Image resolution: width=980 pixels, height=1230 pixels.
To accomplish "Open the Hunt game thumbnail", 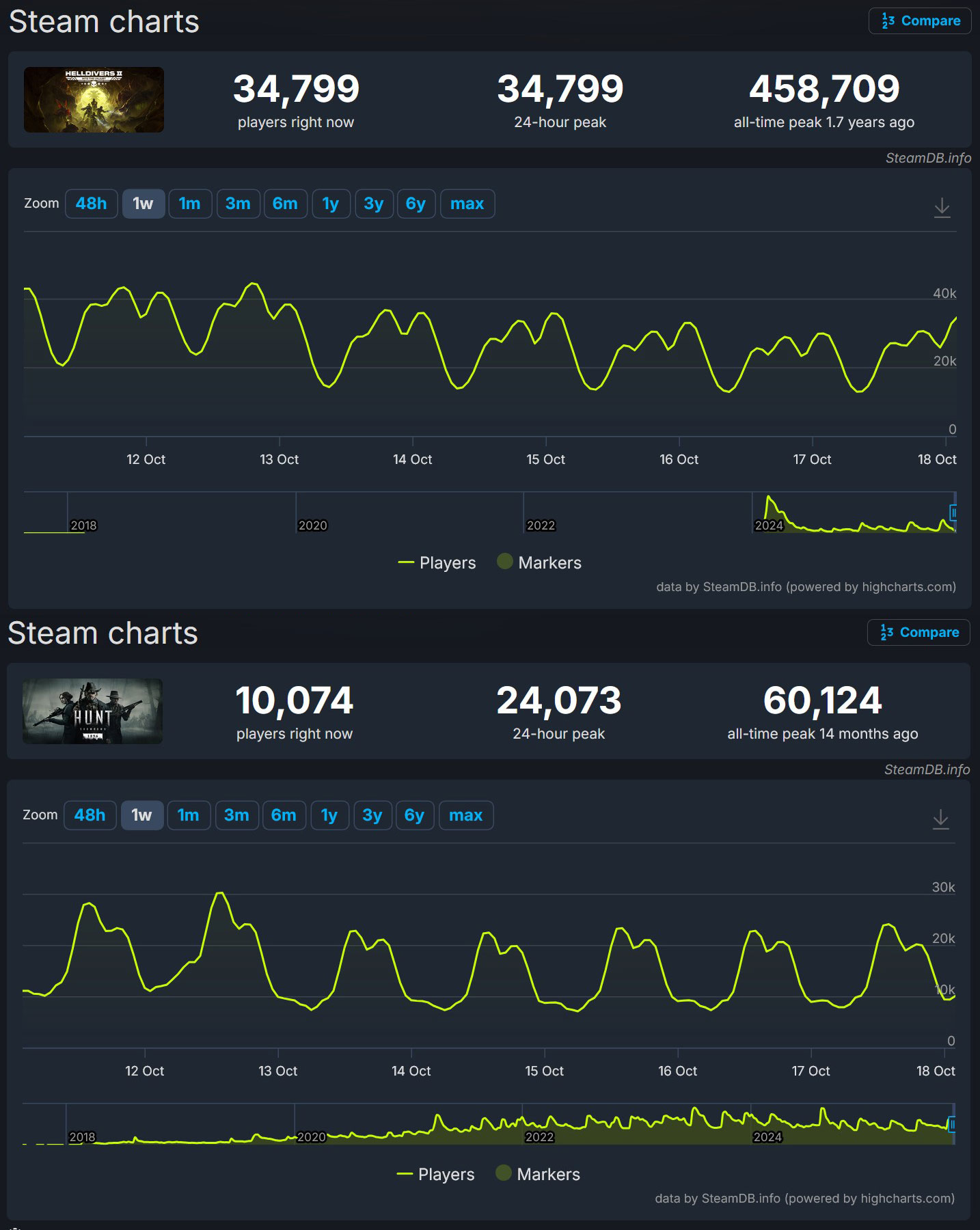I will click(92, 711).
